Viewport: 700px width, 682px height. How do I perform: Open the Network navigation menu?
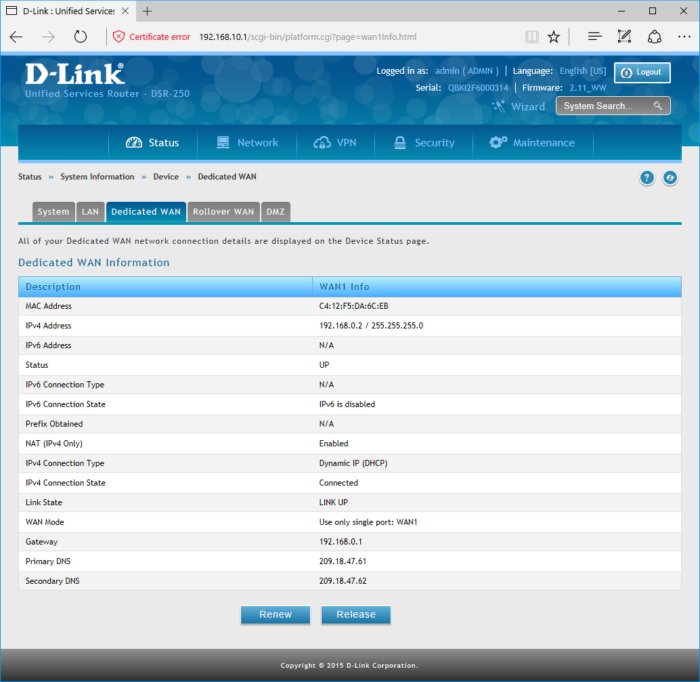click(247, 143)
